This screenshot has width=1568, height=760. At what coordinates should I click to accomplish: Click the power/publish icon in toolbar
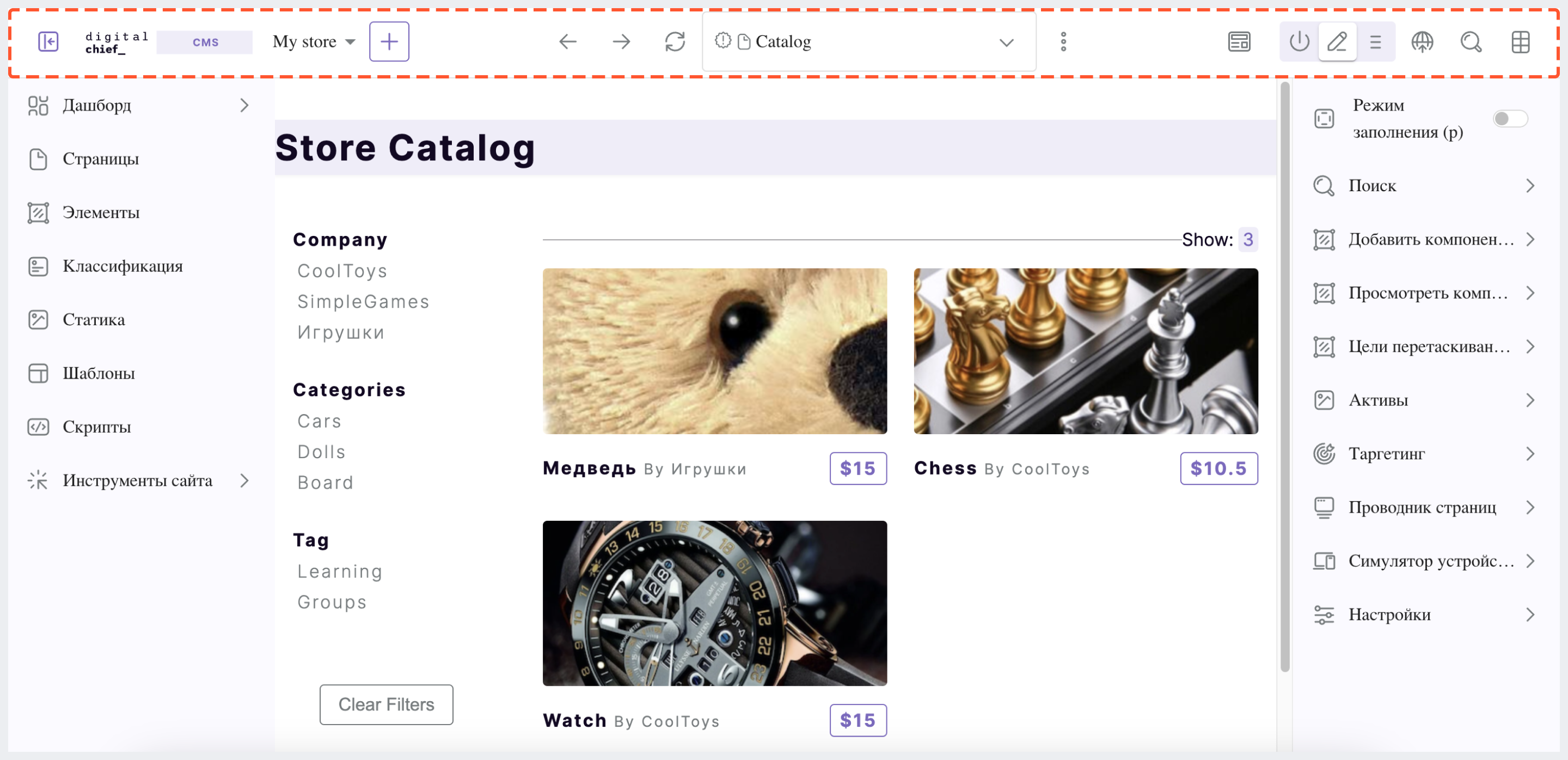1301,42
